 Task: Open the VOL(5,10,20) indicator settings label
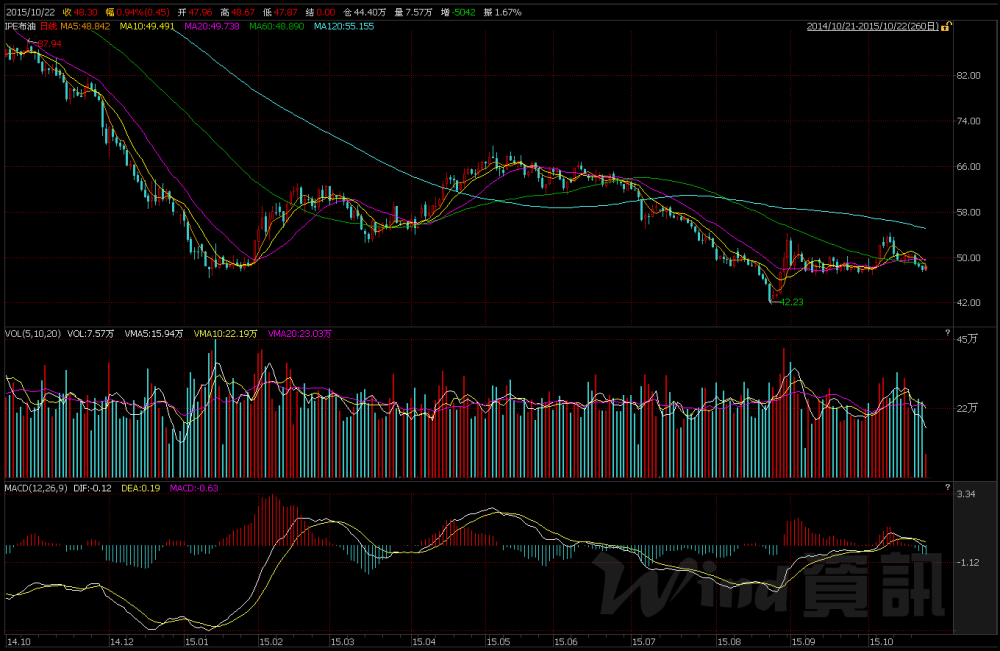(x=33, y=333)
